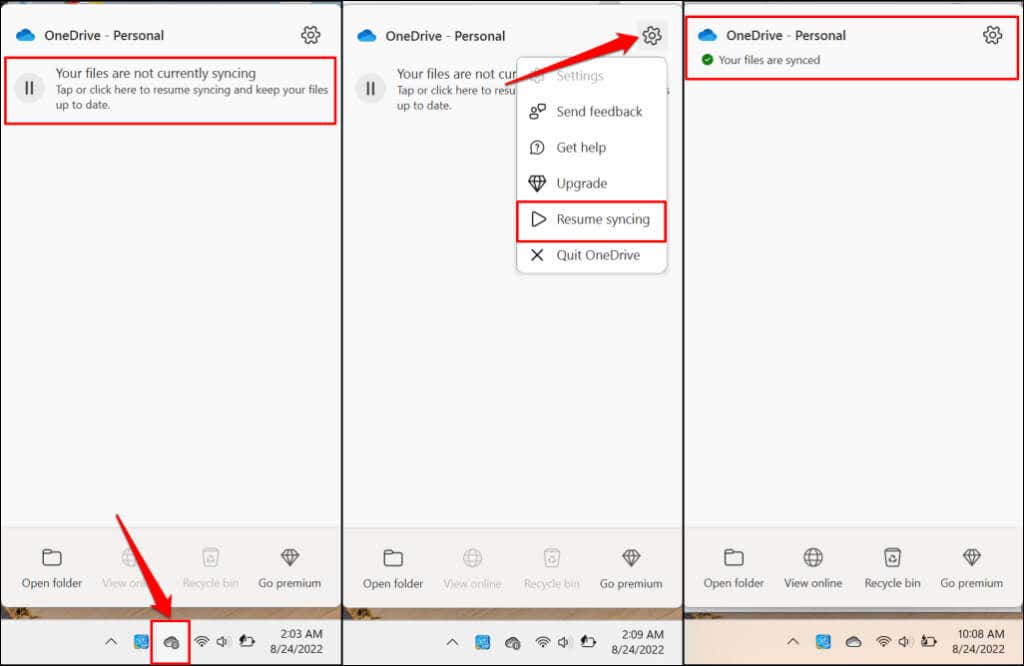Click the Wi-Fi icon next to the 2:09 AM clock
Screen dimensions: 1024x666
click(x=543, y=642)
